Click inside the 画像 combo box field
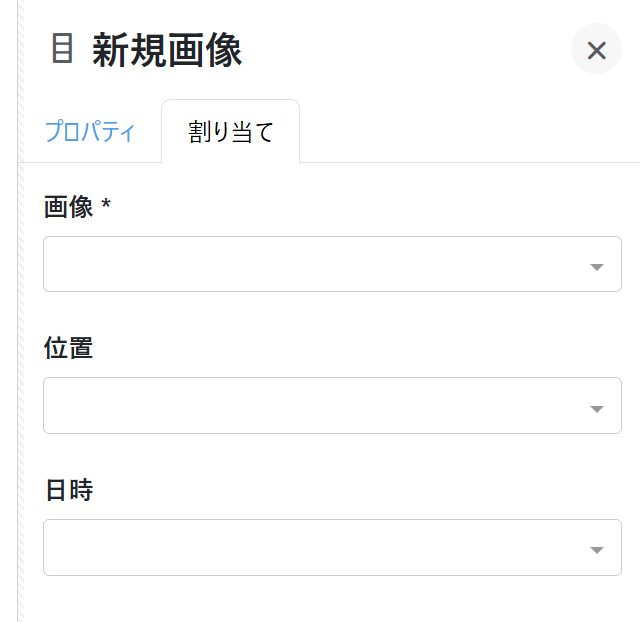The image size is (640, 622). pyautogui.click(x=310, y=264)
